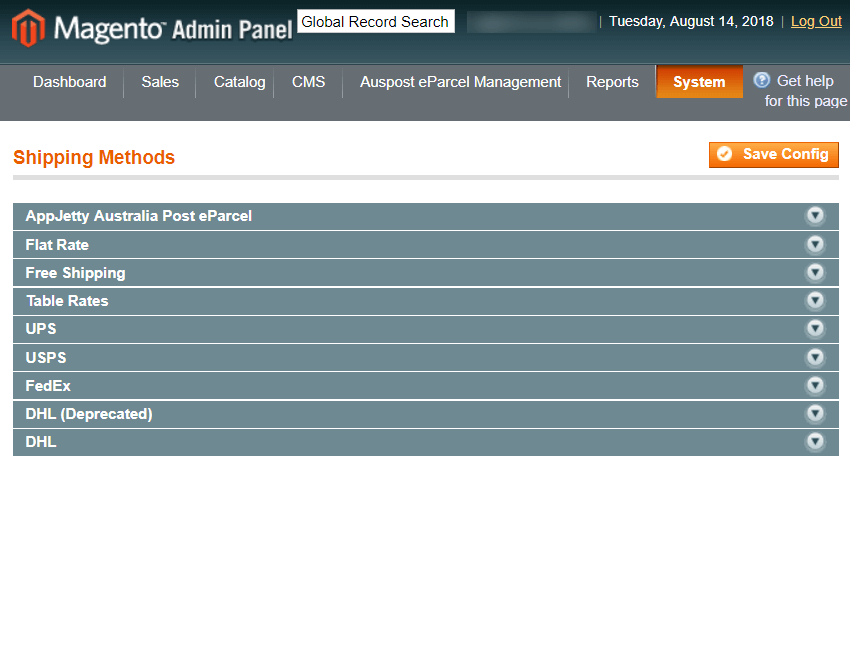Click the Free Shipping section title
This screenshot has height=650, width=850.
click(75, 273)
